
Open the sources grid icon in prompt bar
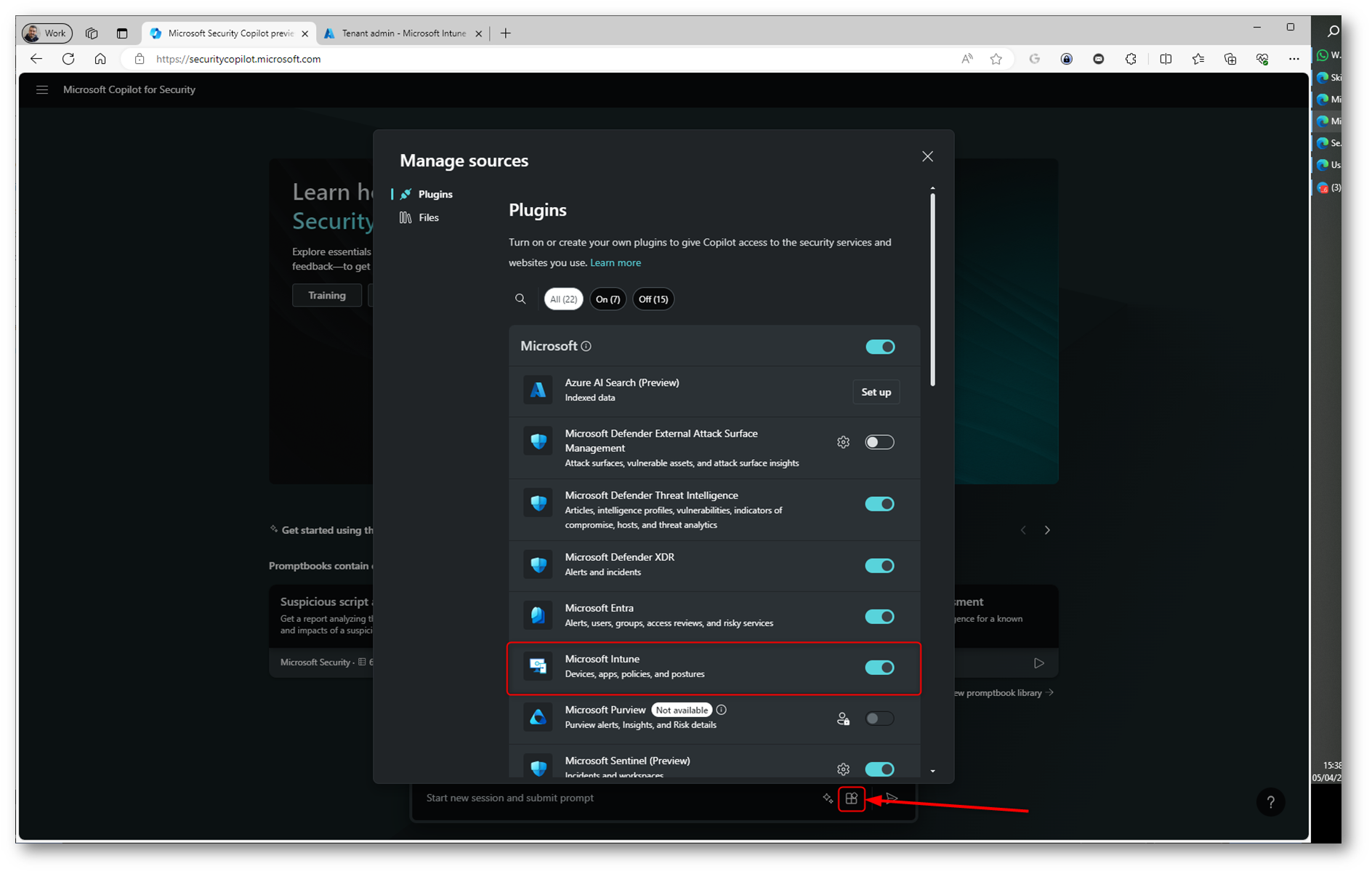coord(851,798)
